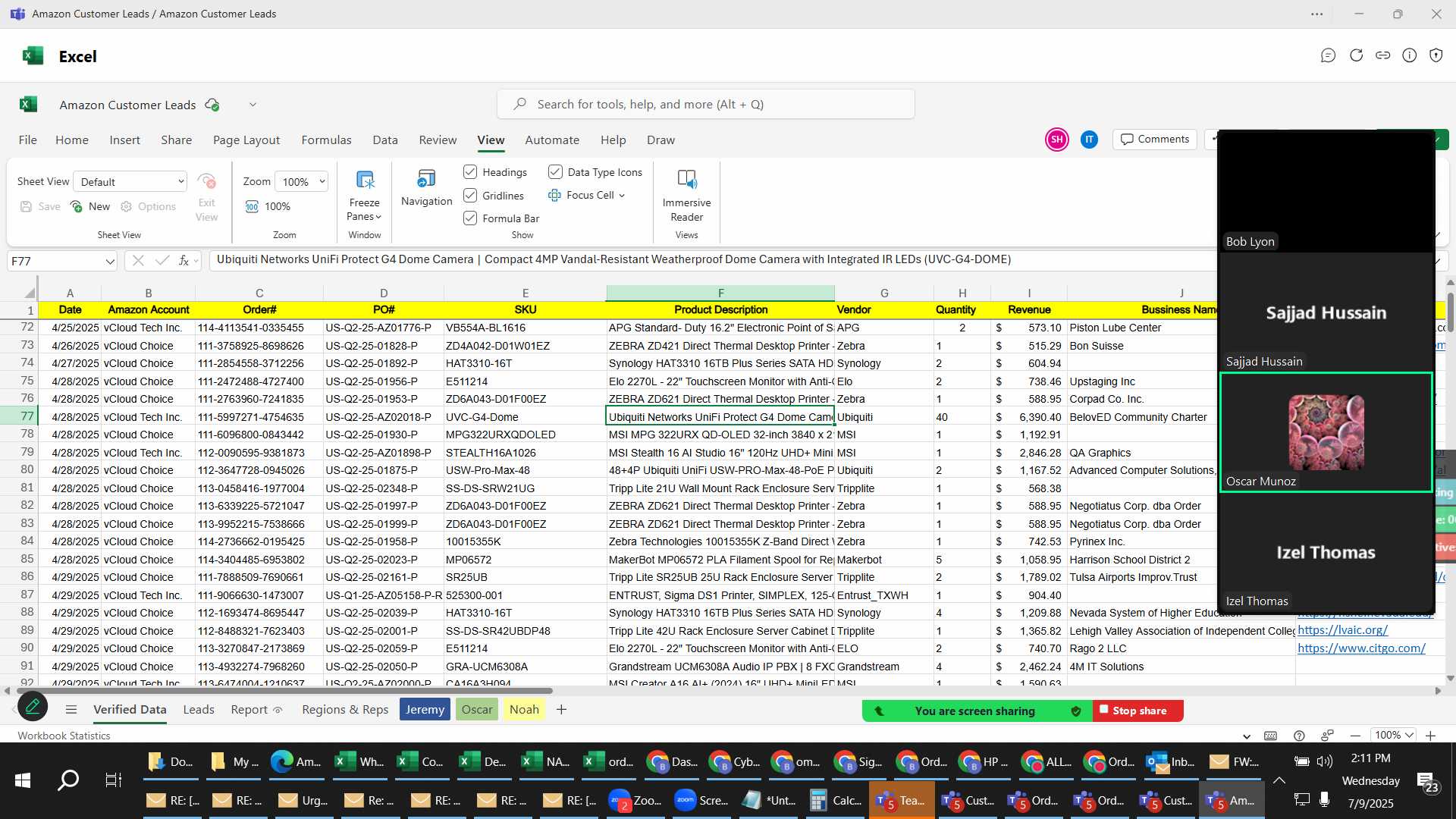Click the shield security icon in header
This screenshot has width=1456, height=819.
click(1436, 55)
